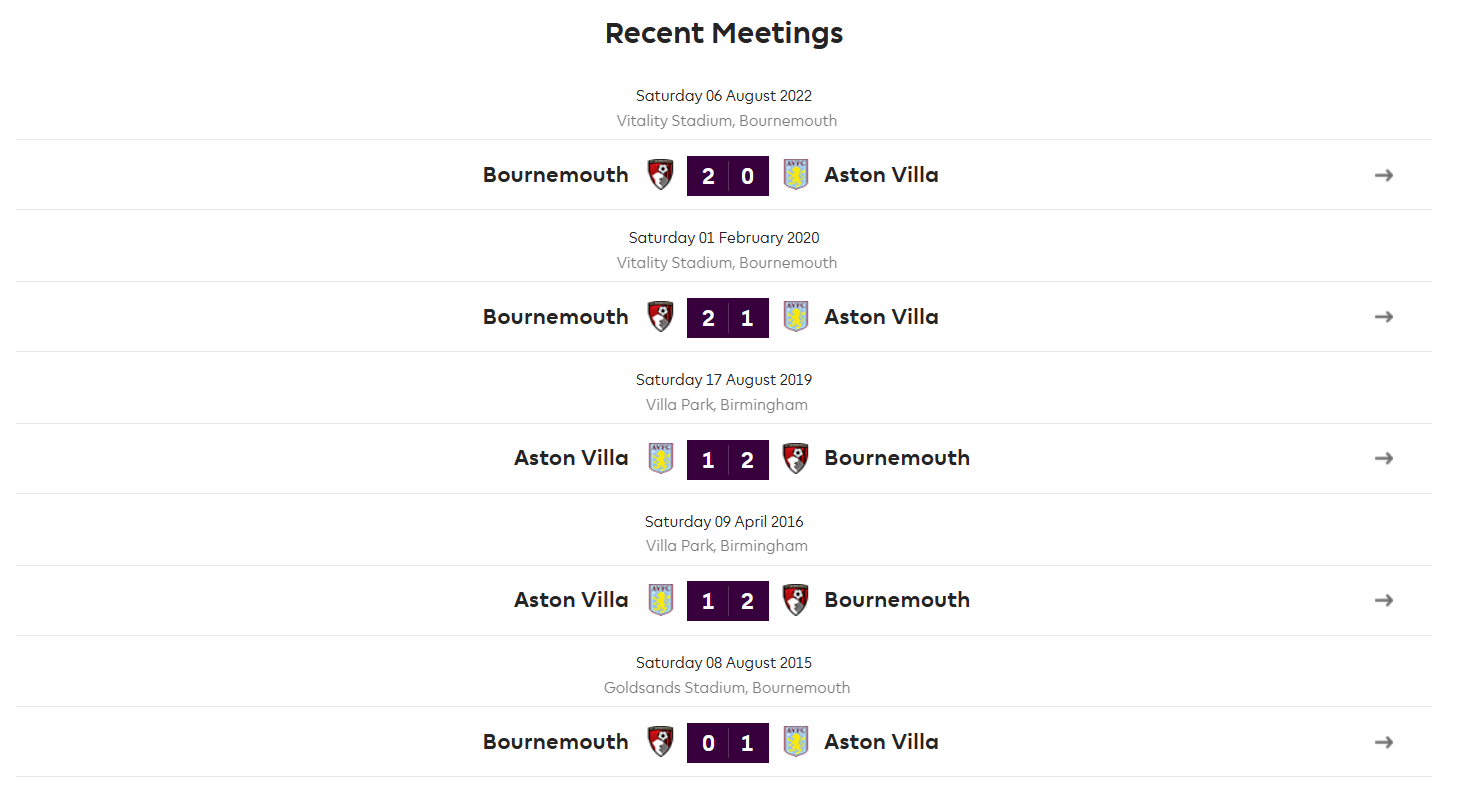Viewport: 1460px width, 811px height.
Task: Click Aston Villa name in February 2020 match
Action: click(x=881, y=317)
